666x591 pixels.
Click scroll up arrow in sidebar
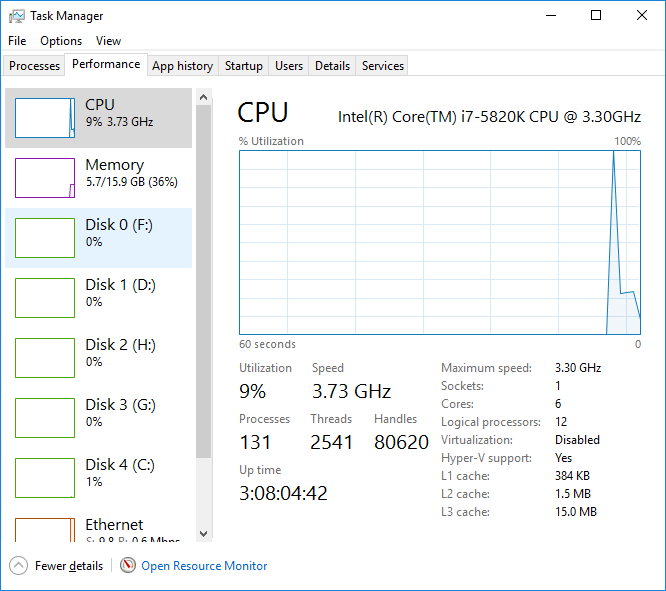point(203,97)
